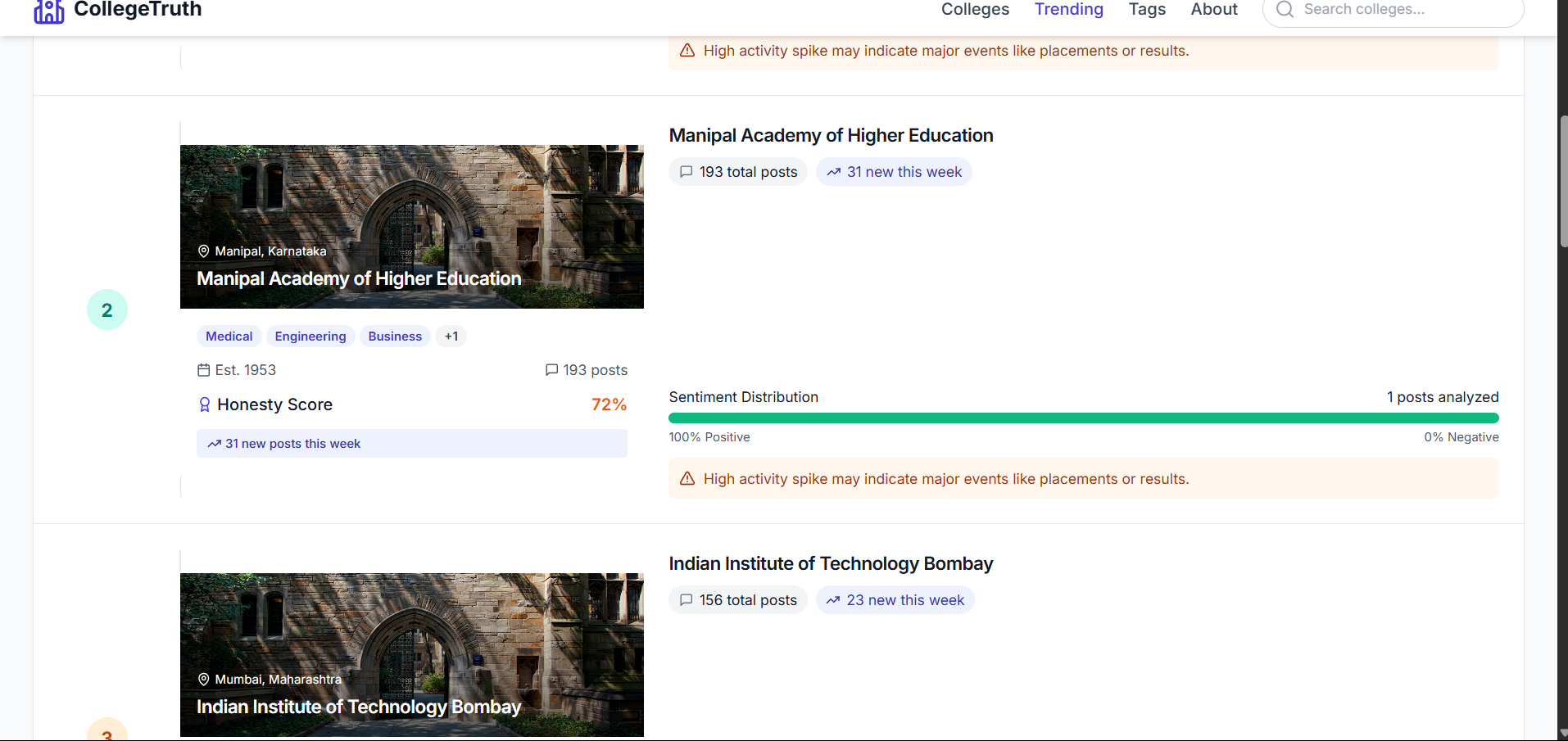Focus the Search colleges input field
The height and width of the screenshot is (741, 1568).
coord(1393,9)
